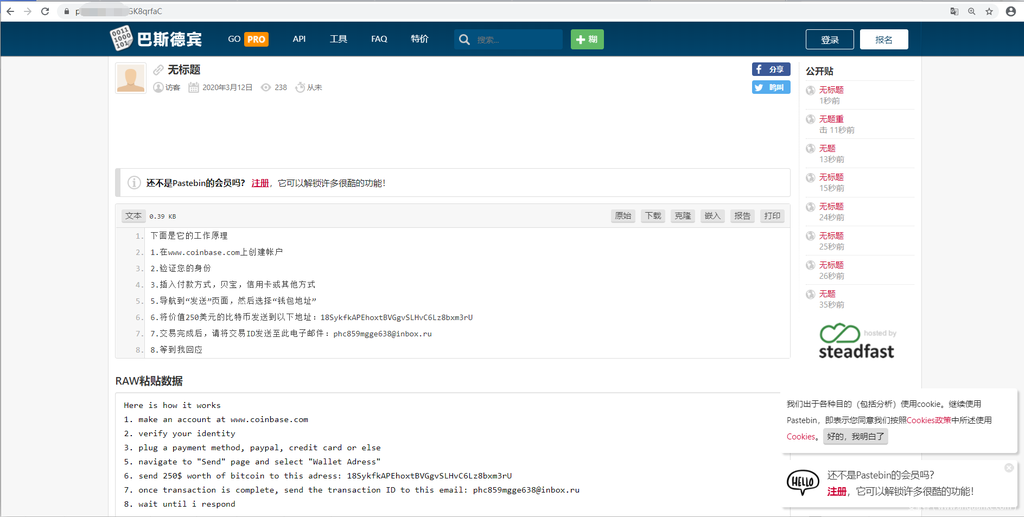
Task: Open the API menu item
Action: pyautogui.click(x=299, y=39)
